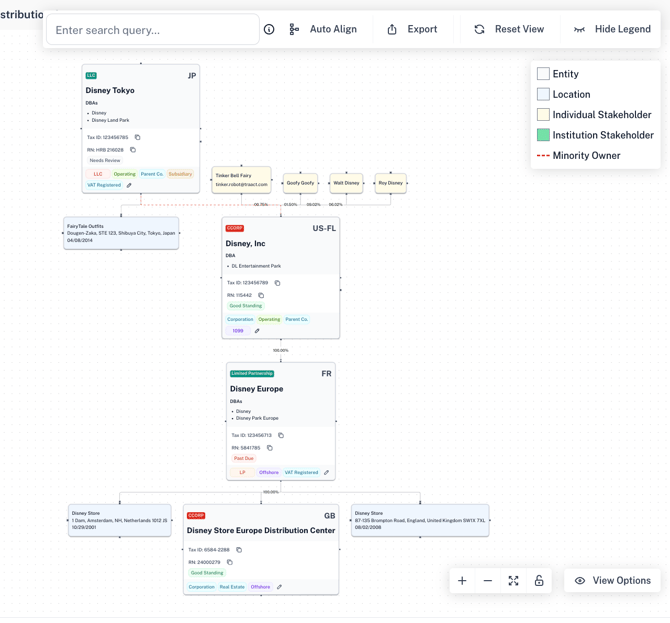This screenshot has height=623, width=670.
Task: Click the Location legend swatch
Action: coord(543,94)
